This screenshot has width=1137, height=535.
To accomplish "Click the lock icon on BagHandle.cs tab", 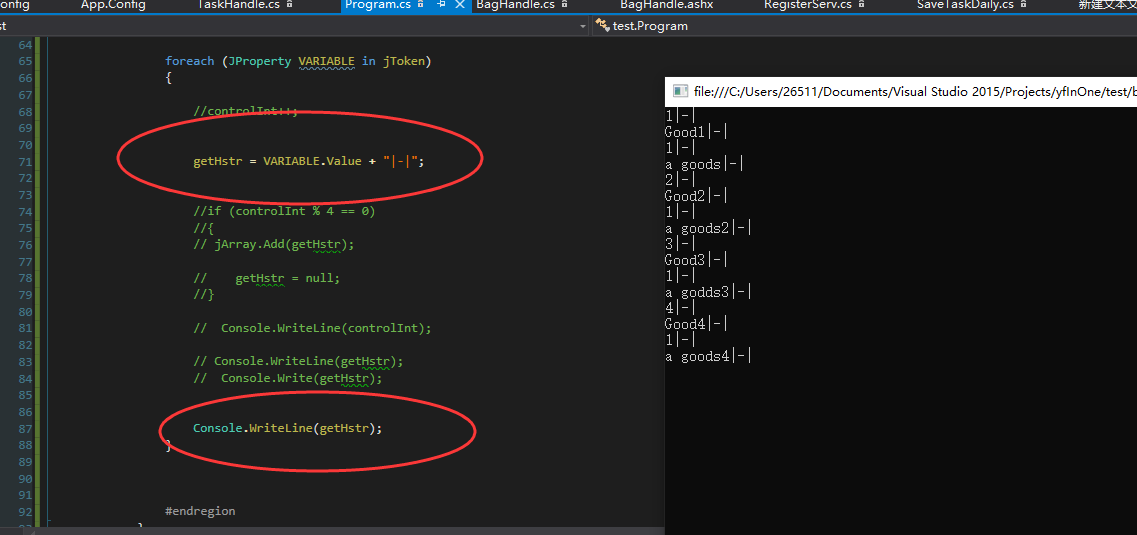I will (x=563, y=5).
